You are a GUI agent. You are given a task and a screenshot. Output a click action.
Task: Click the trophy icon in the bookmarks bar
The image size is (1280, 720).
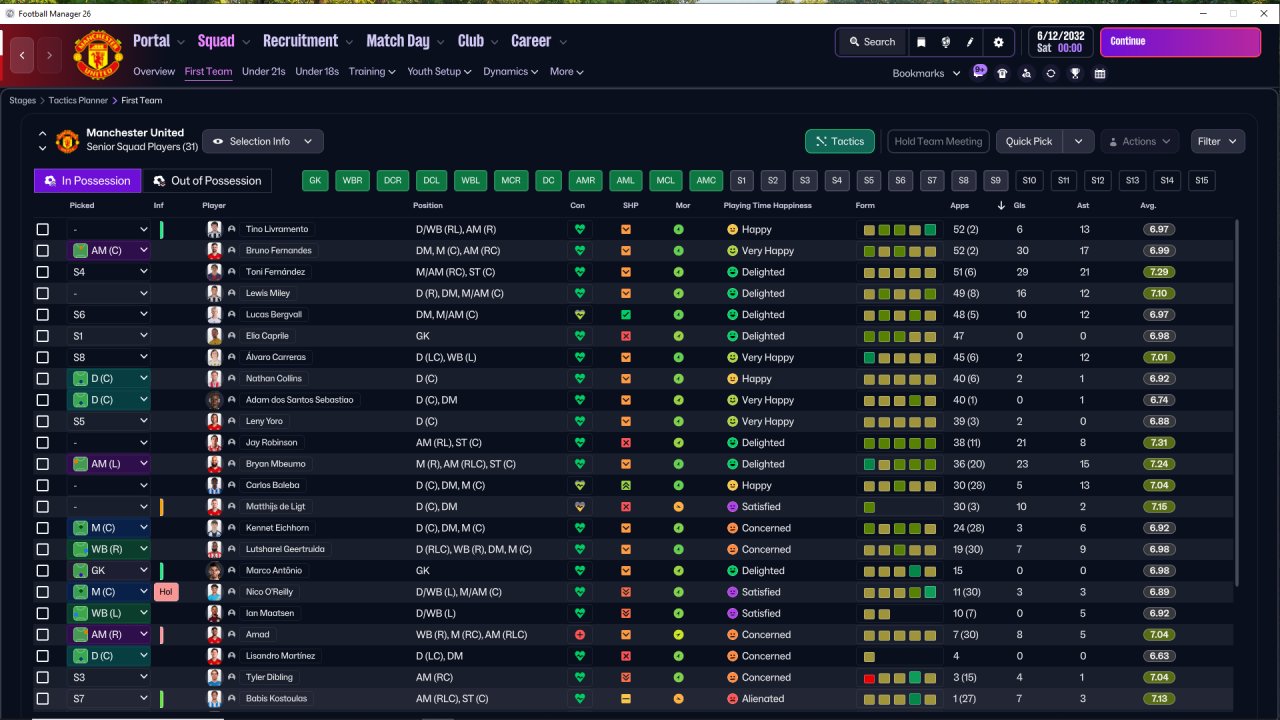click(x=1075, y=73)
